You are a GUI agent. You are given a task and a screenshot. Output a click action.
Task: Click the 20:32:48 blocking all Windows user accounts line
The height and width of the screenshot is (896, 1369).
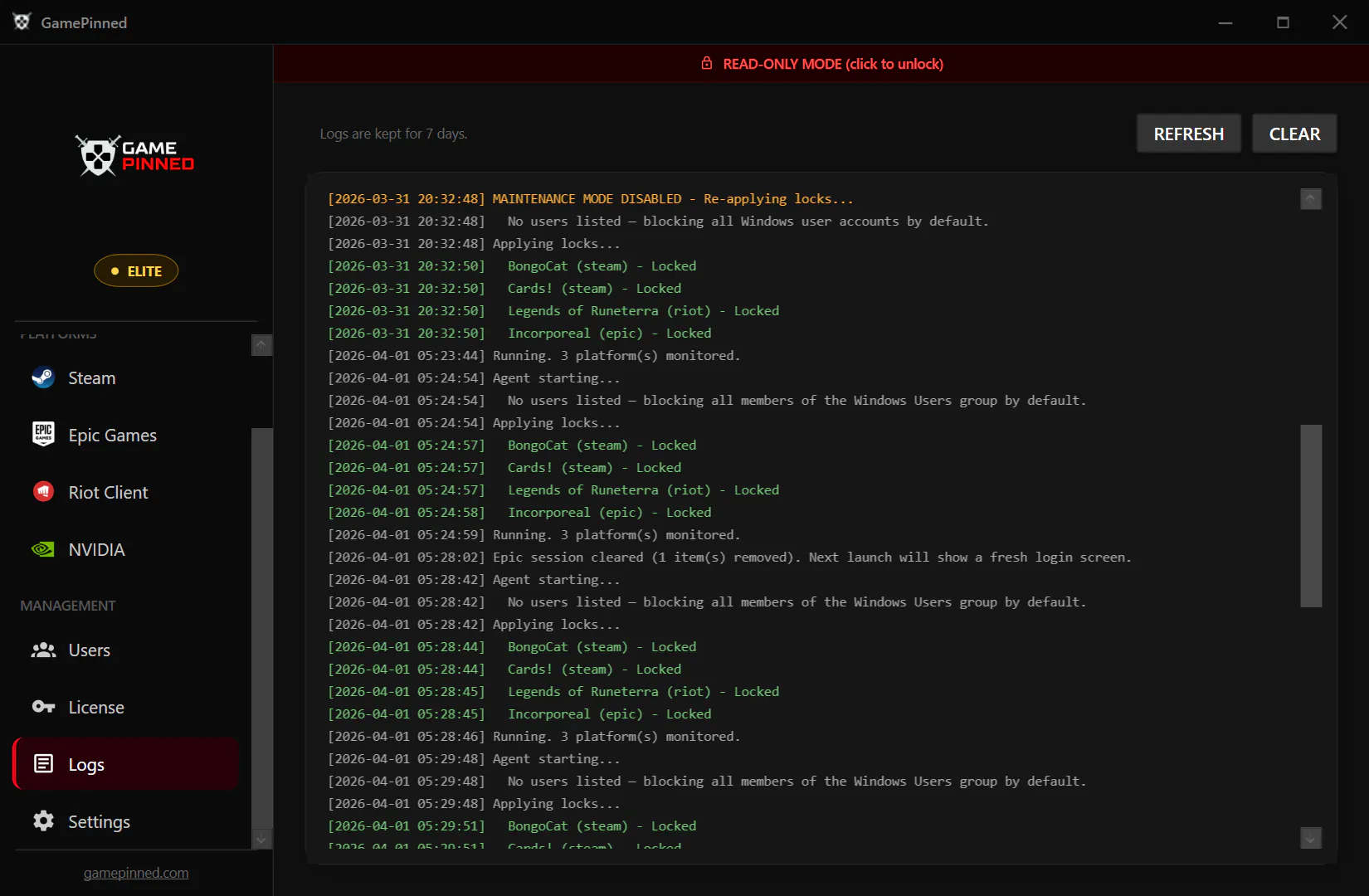(x=658, y=221)
